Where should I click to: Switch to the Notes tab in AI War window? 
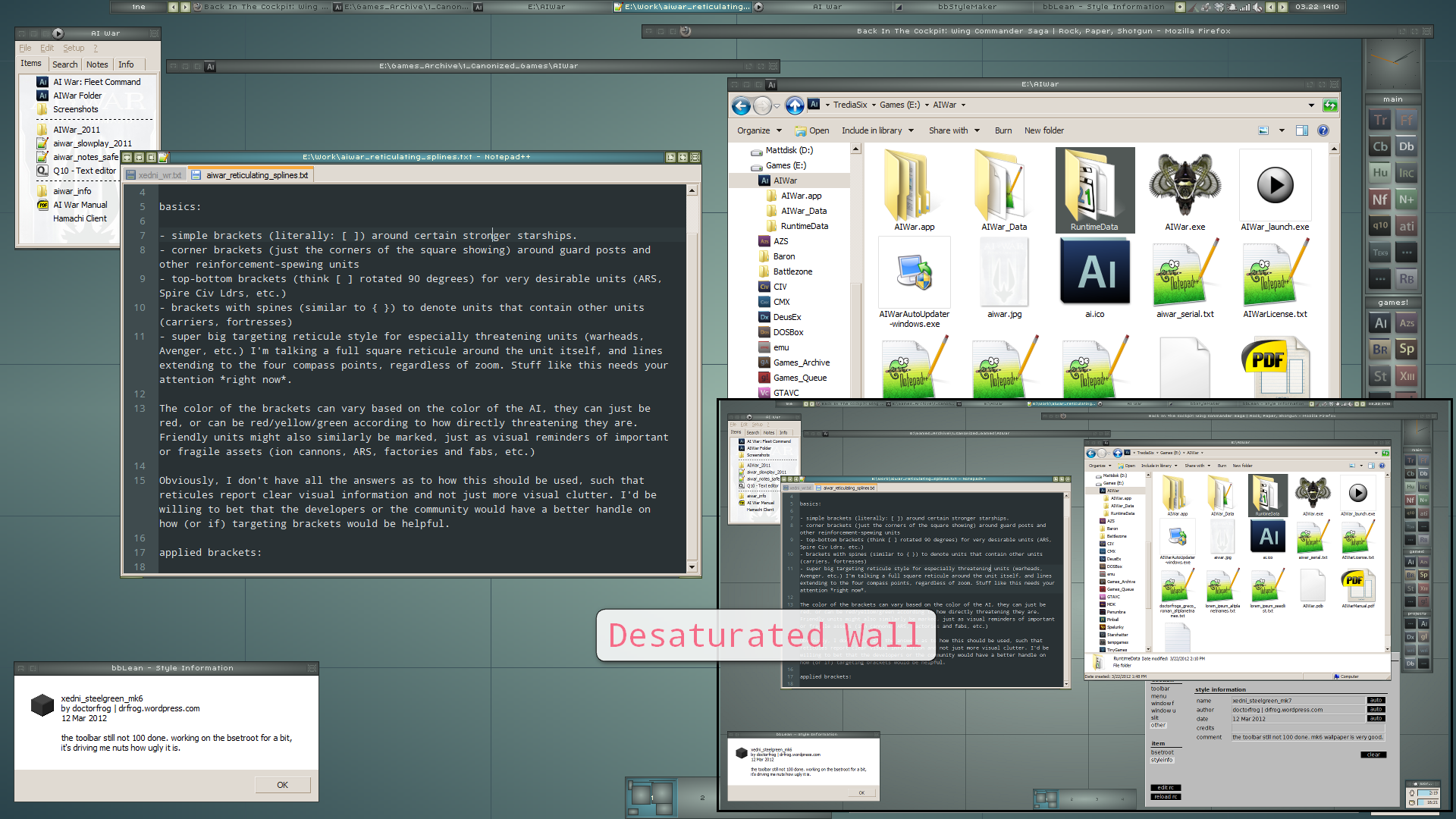click(x=97, y=64)
